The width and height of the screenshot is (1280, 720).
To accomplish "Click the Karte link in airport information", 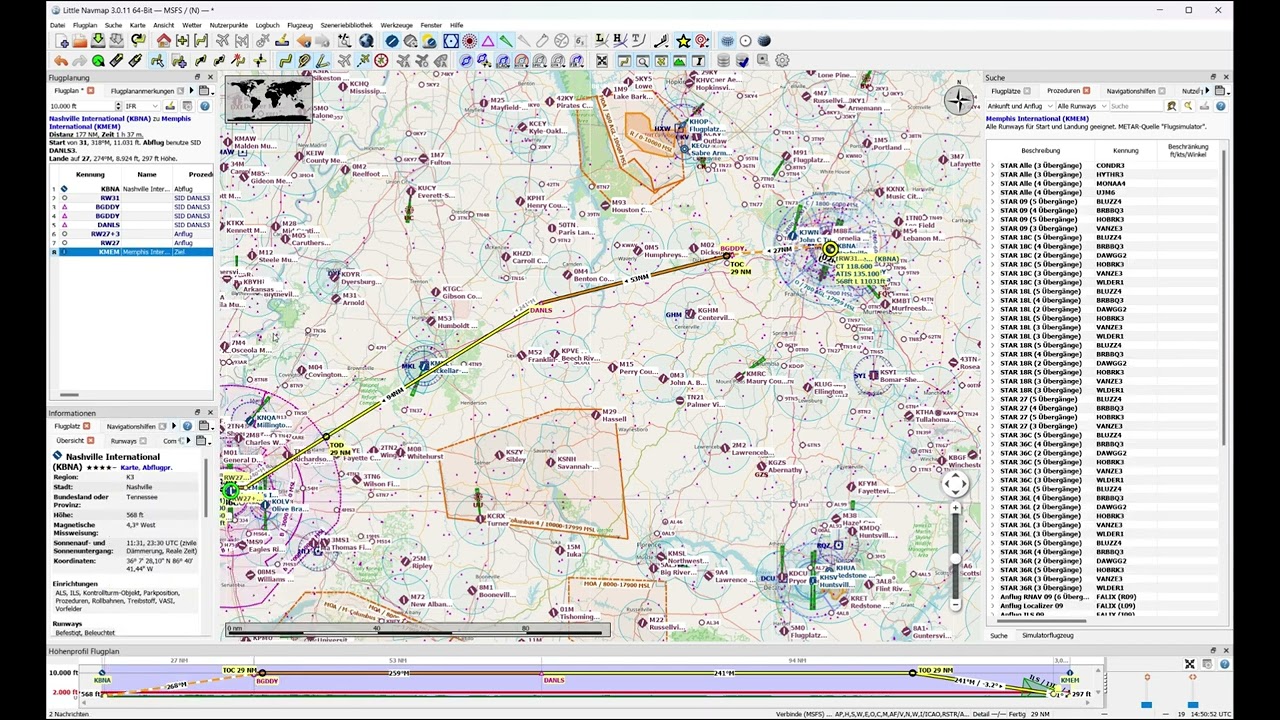I will coord(131,467).
